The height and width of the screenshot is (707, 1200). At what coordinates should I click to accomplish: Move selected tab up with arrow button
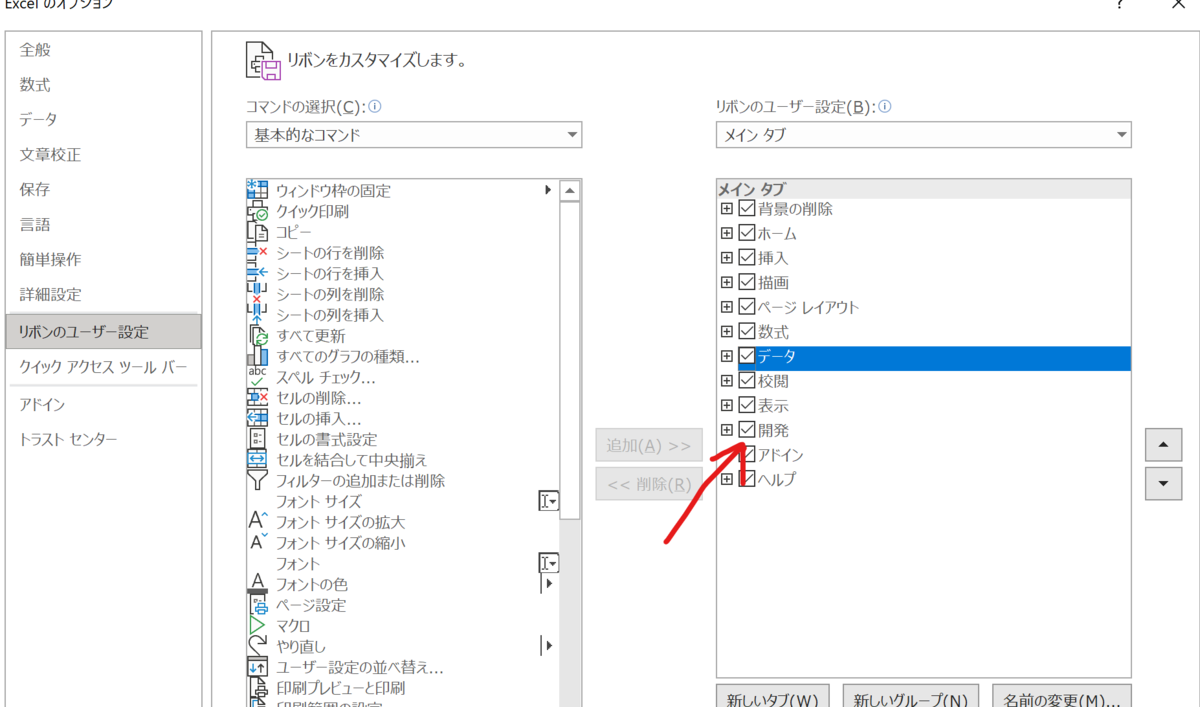coord(1163,444)
